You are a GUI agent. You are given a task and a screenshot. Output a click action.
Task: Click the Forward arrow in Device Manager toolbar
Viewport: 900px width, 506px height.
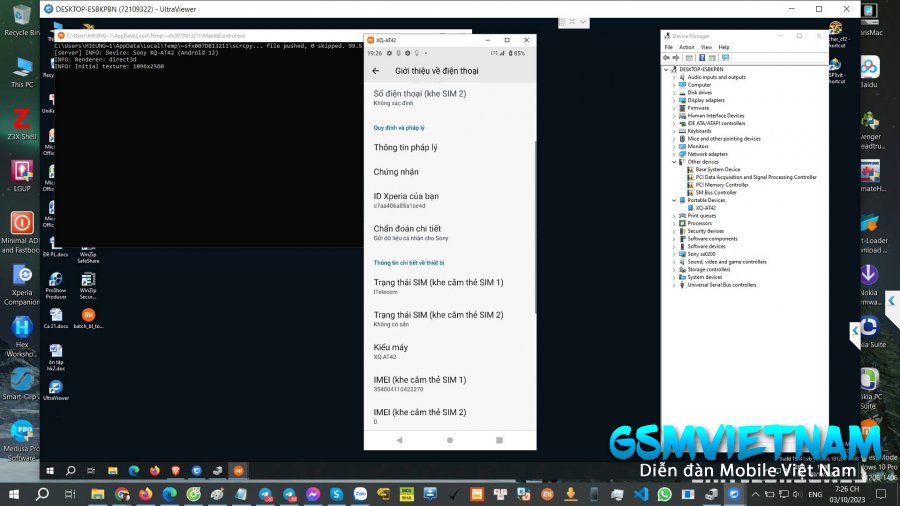pos(676,58)
